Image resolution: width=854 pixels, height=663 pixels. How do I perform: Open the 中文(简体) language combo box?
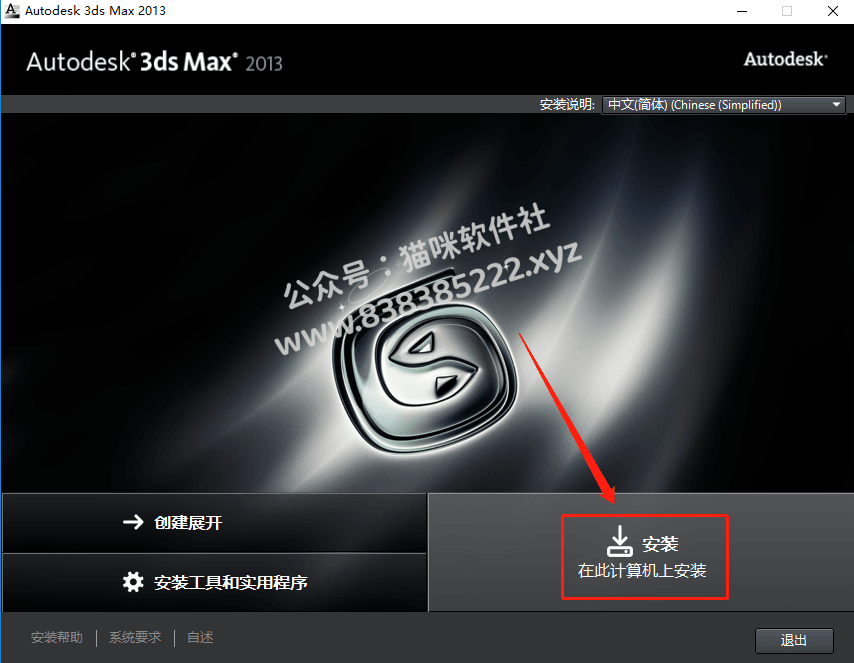[x=723, y=105]
